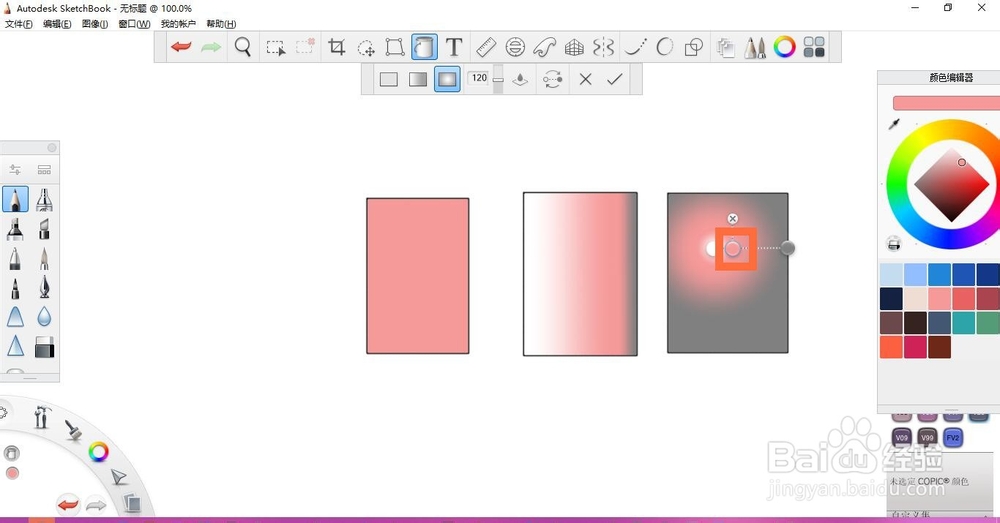
Task: Click the white gradient start handle
Action: (x=710, y=248)
